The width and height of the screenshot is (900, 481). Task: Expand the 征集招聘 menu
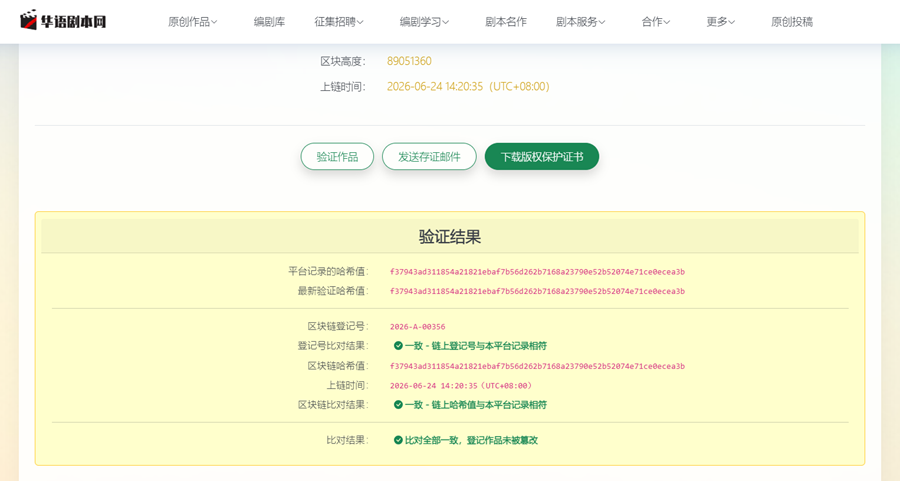[339, 22]
